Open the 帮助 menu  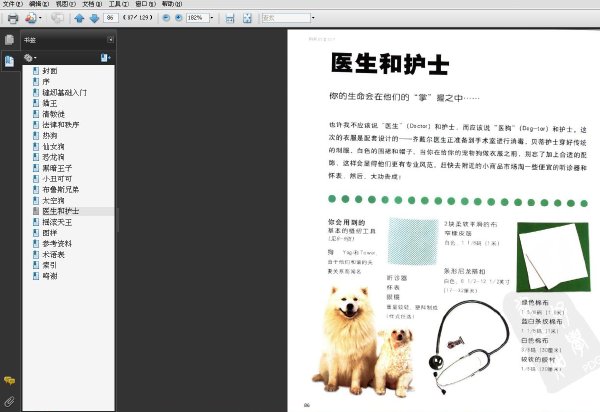click(172, 4)
